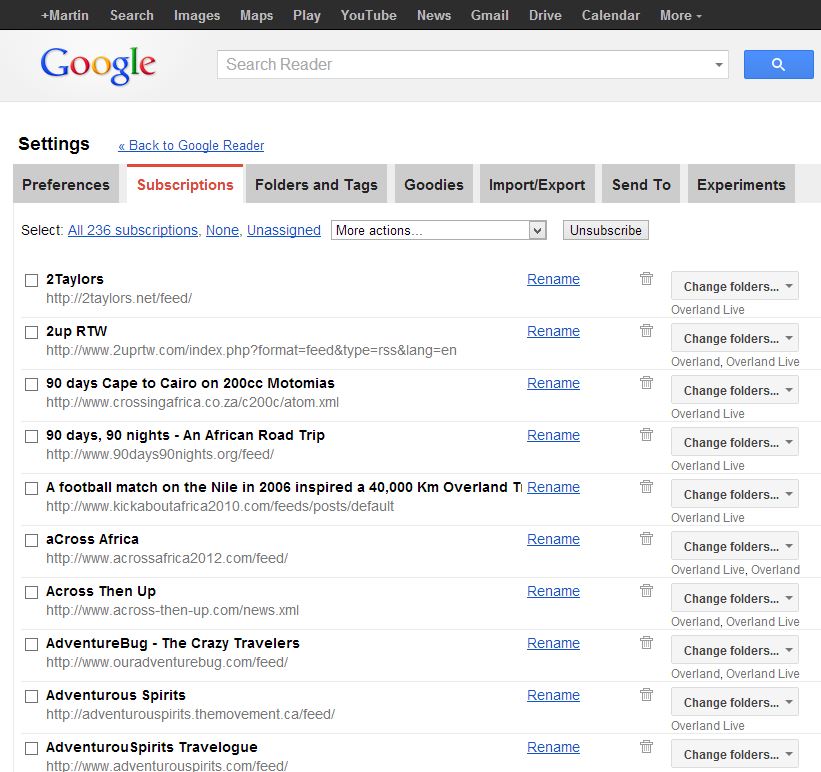Open the Experiments tab
Screen dimensions: 821x772
741,184
